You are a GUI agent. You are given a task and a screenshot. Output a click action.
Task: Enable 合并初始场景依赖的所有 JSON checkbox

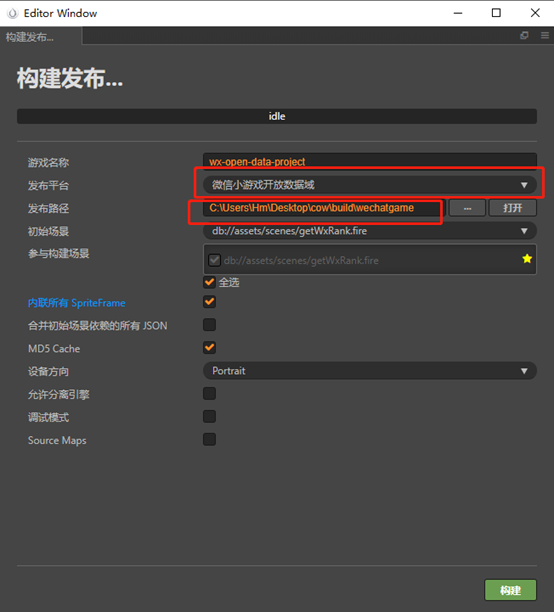click(210, 325)
